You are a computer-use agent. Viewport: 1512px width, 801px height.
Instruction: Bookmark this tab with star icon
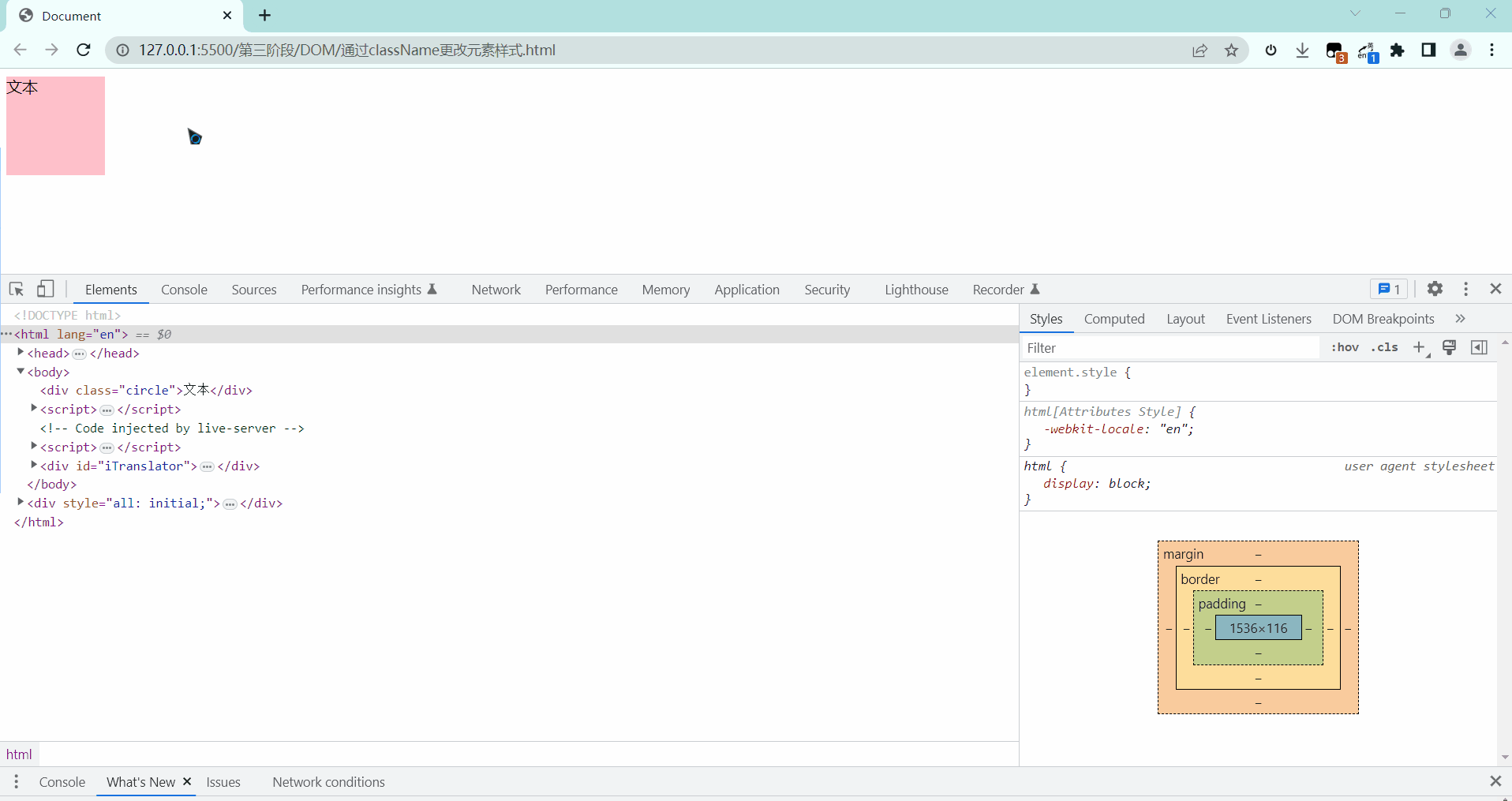point(1231,51)
